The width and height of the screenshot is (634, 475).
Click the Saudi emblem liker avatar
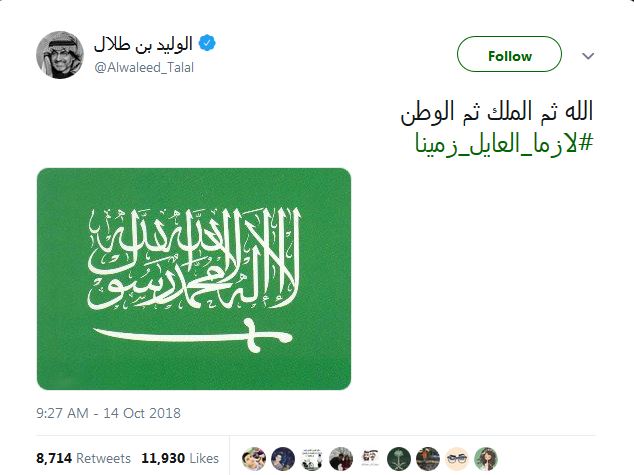coord(399,458)
